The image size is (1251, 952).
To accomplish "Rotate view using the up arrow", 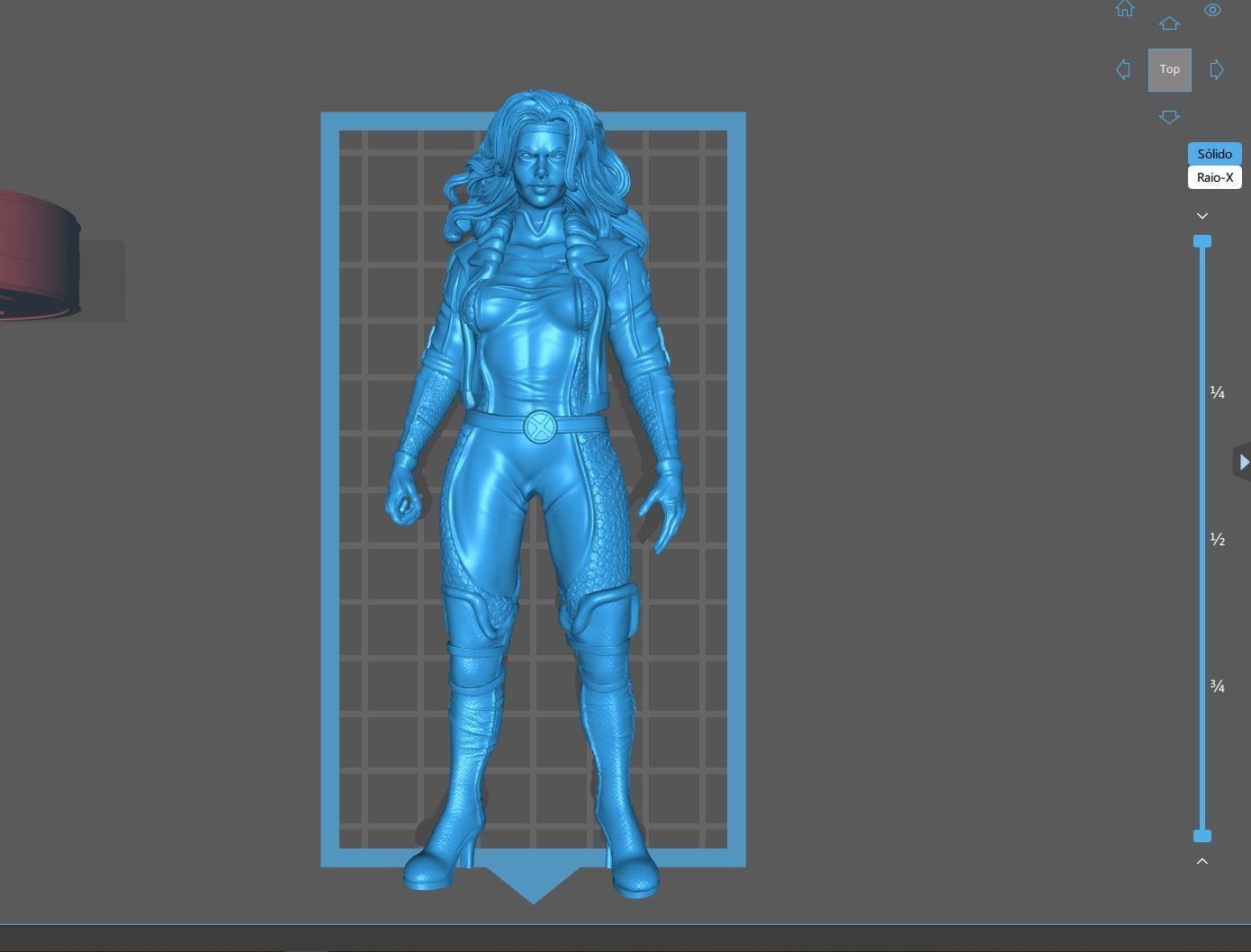I will tap(1169, 24).
